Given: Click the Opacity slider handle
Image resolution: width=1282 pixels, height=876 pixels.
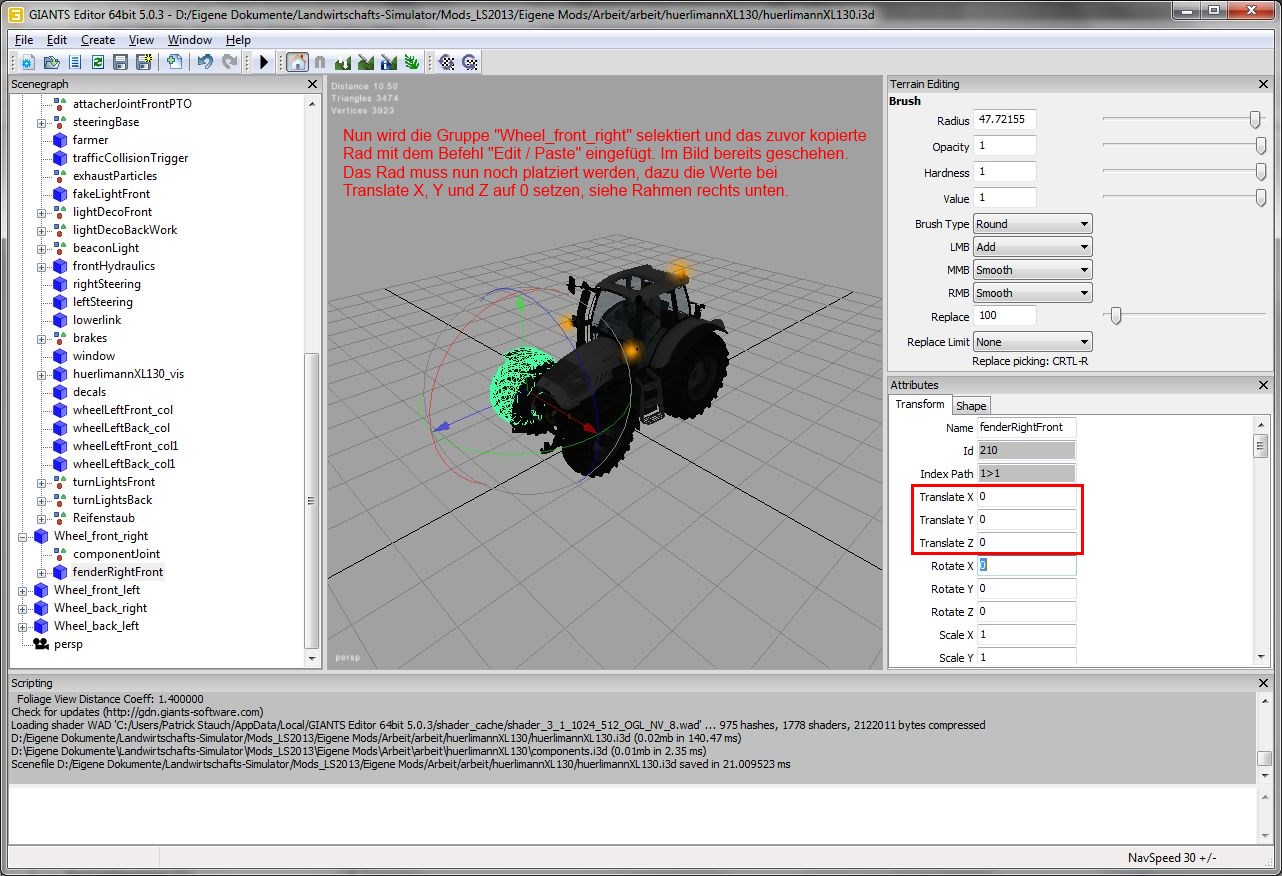Looking at the screenshot, I should (1261, 146).
